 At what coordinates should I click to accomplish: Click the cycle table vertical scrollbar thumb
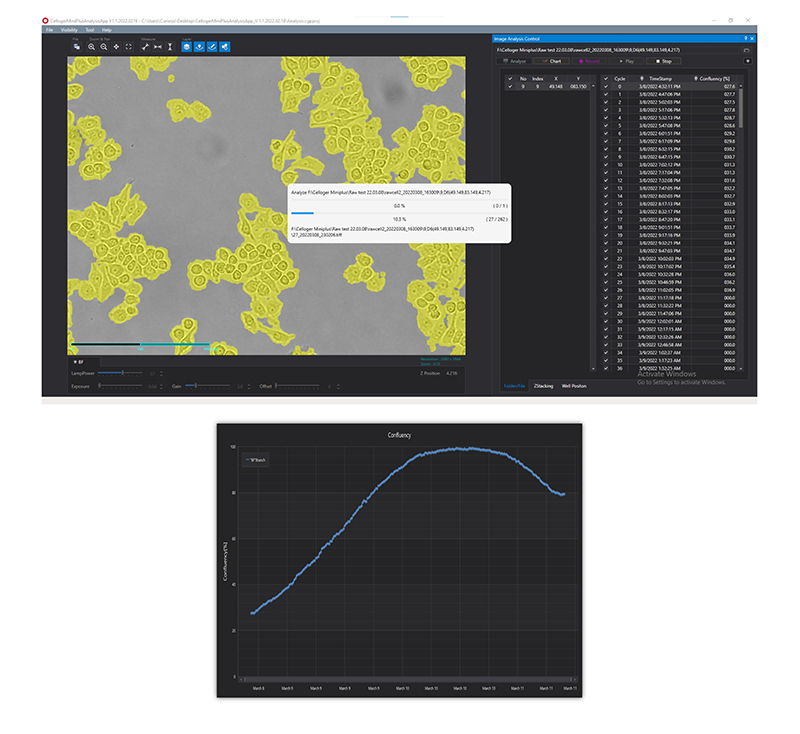[741, 107]
